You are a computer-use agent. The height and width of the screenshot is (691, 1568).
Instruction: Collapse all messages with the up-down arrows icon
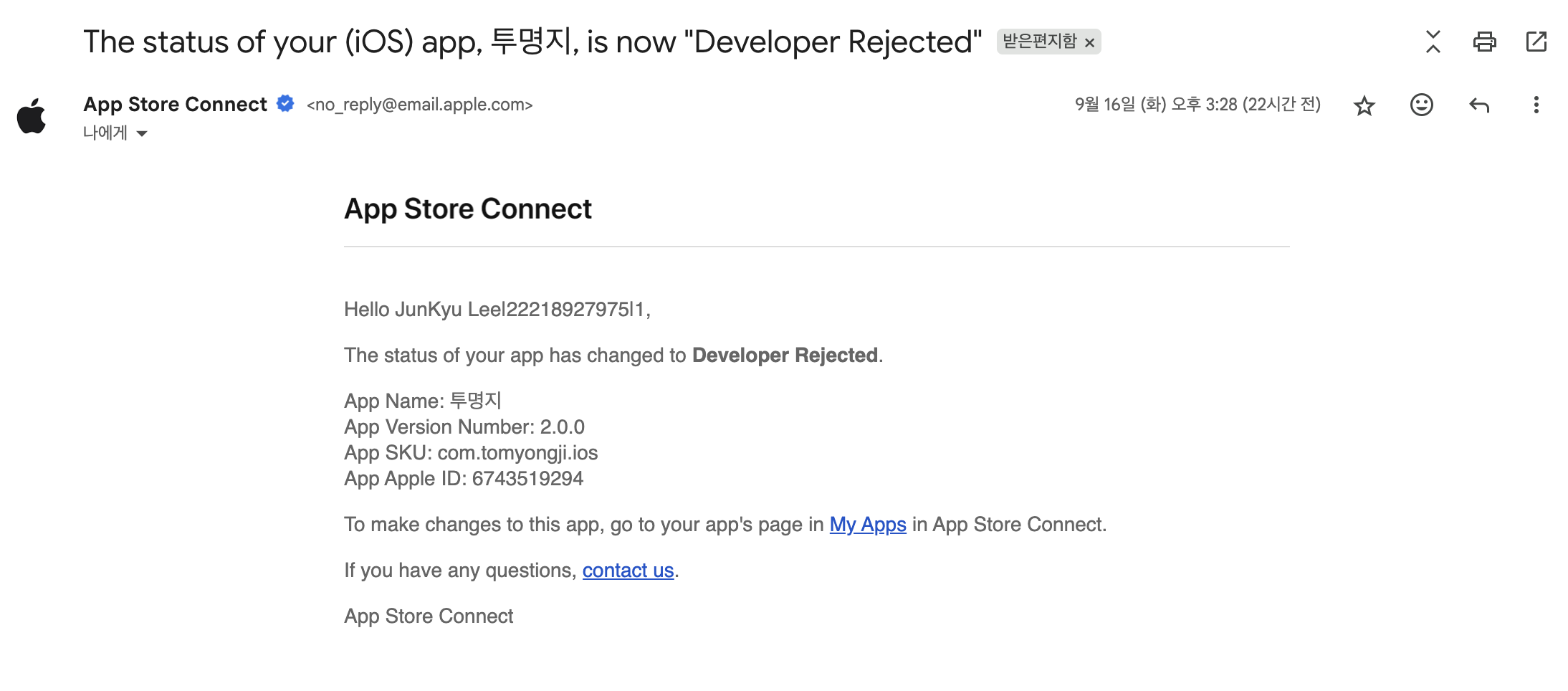pyautogui.click(x=1433, y=42)
